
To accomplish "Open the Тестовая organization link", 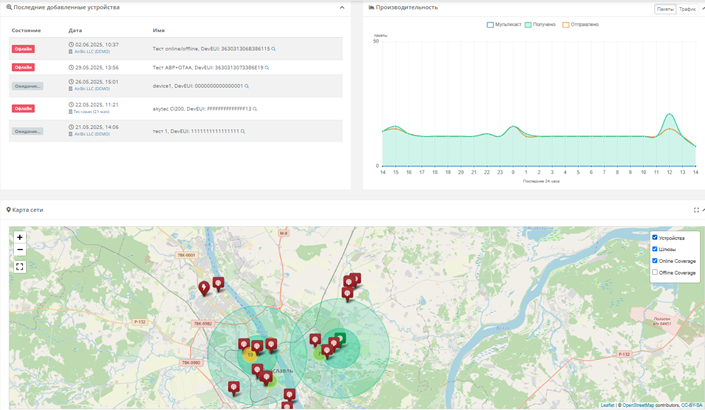I will coord(90,112).
